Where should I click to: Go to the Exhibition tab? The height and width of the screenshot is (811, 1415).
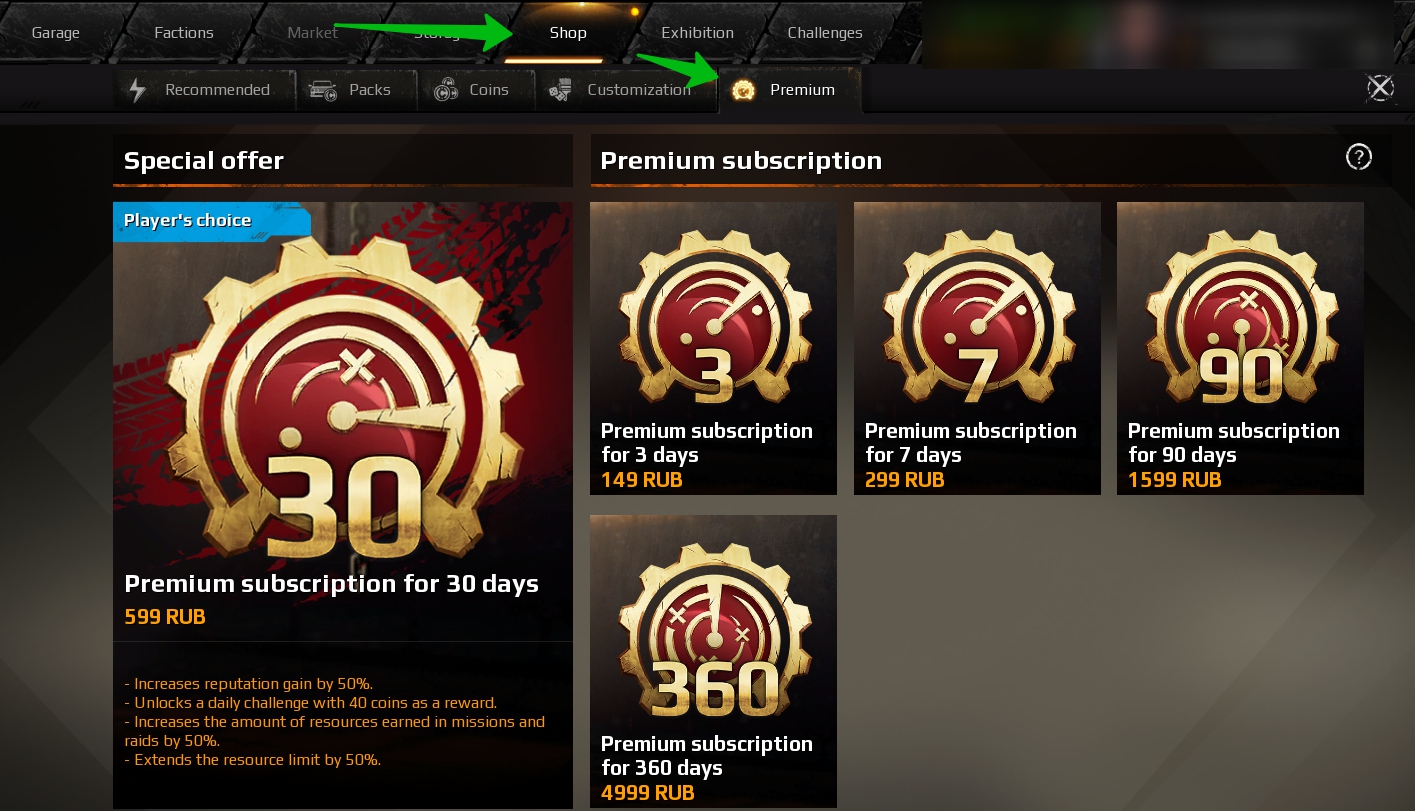pos(698,33)
